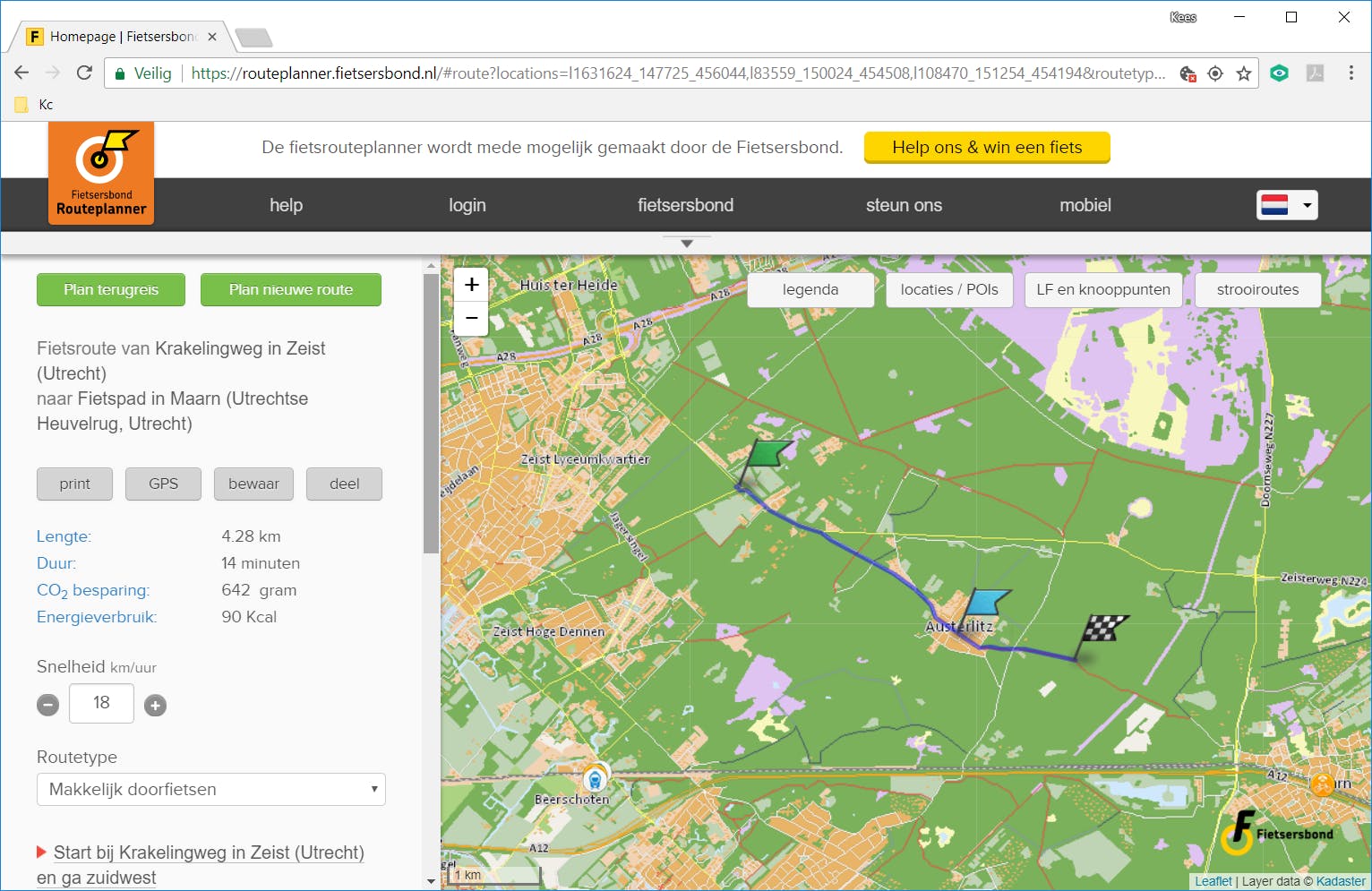
Task: Open the steun ons menu item
Action: 903,205
